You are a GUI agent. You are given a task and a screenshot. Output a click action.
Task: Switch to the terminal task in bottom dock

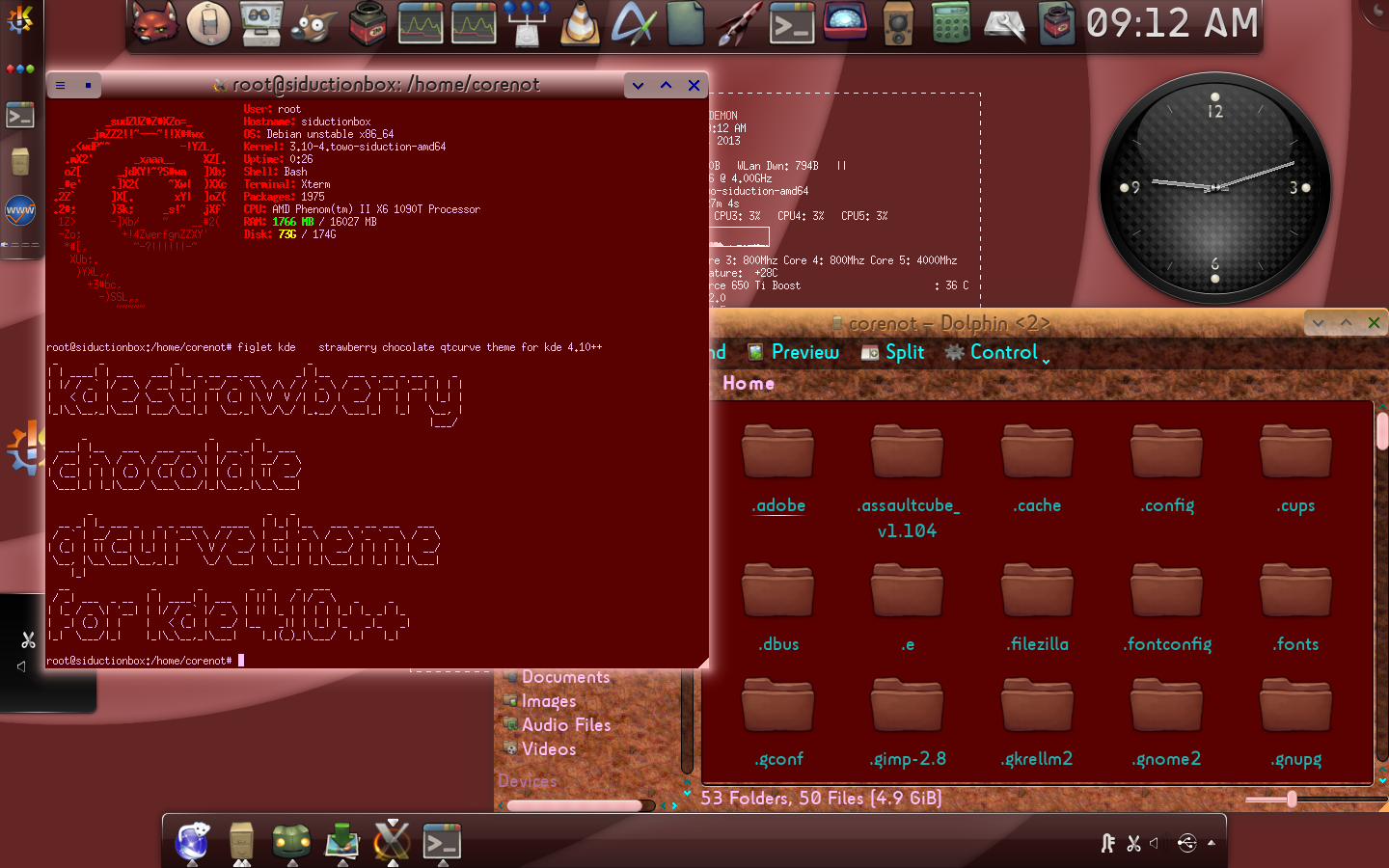pos(442,841)
